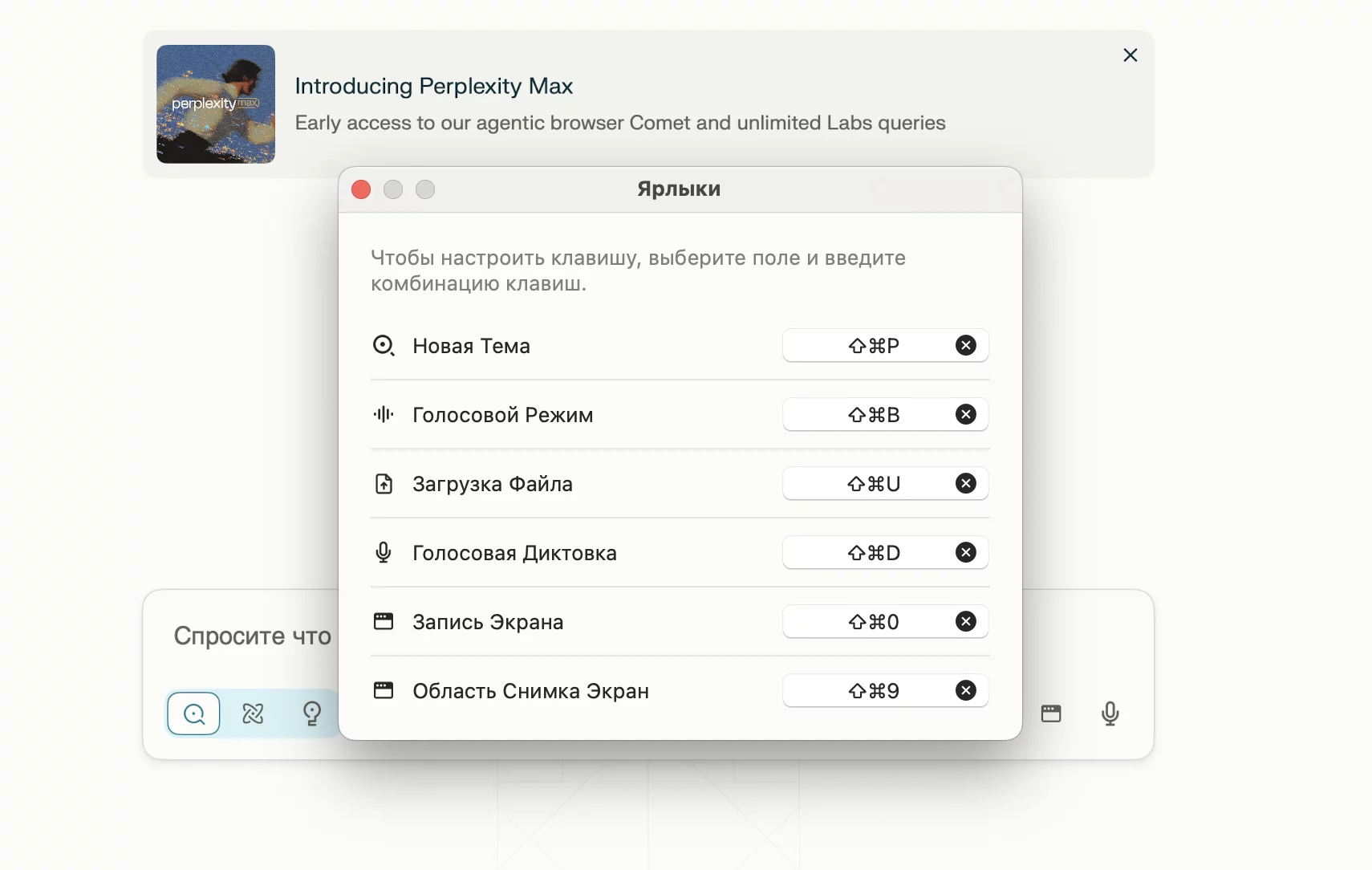Switch to the Labs lightbulb mode

[312, 713]
